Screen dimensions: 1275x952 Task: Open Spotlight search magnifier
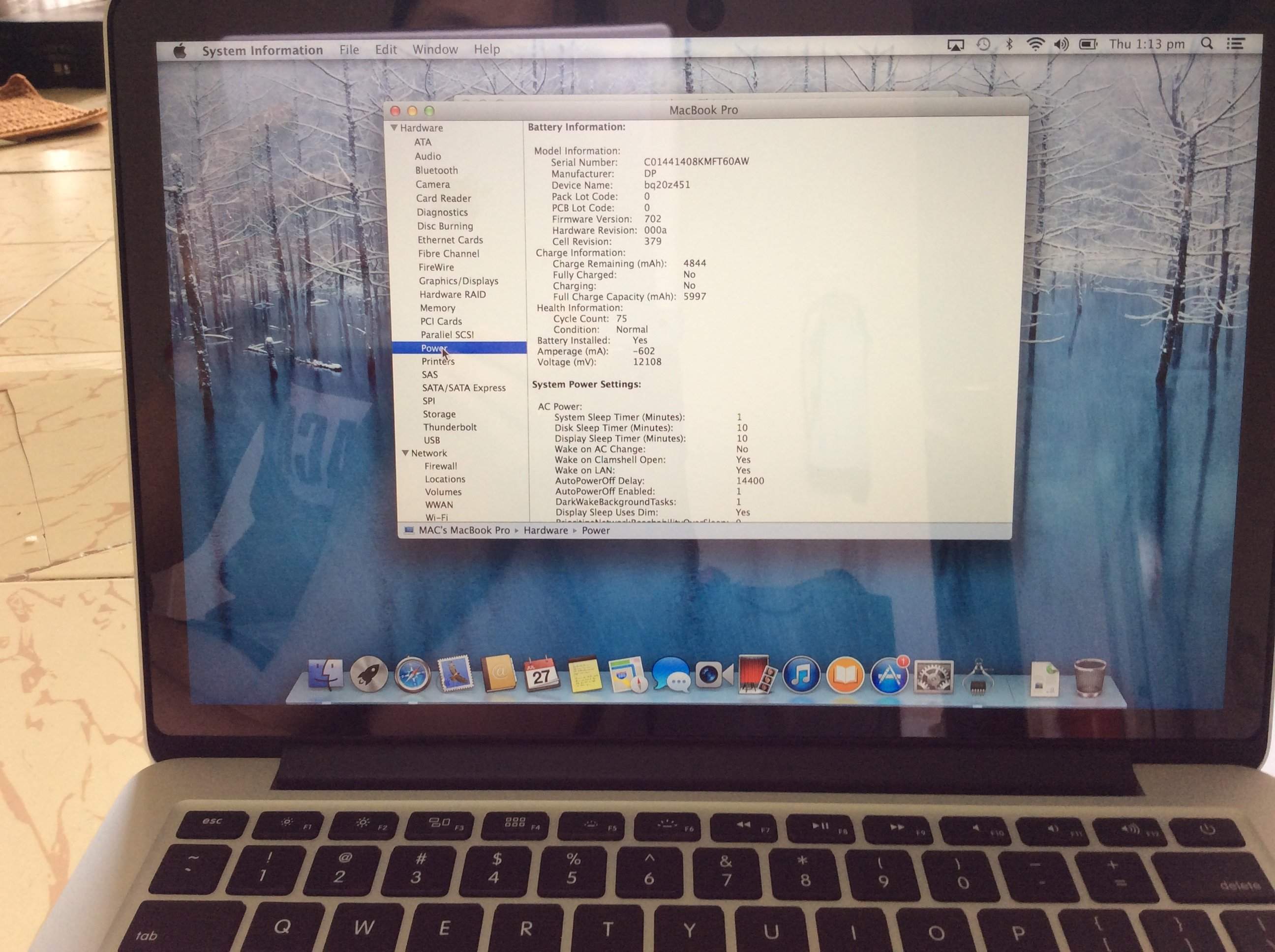click(x=1207, y=43)
